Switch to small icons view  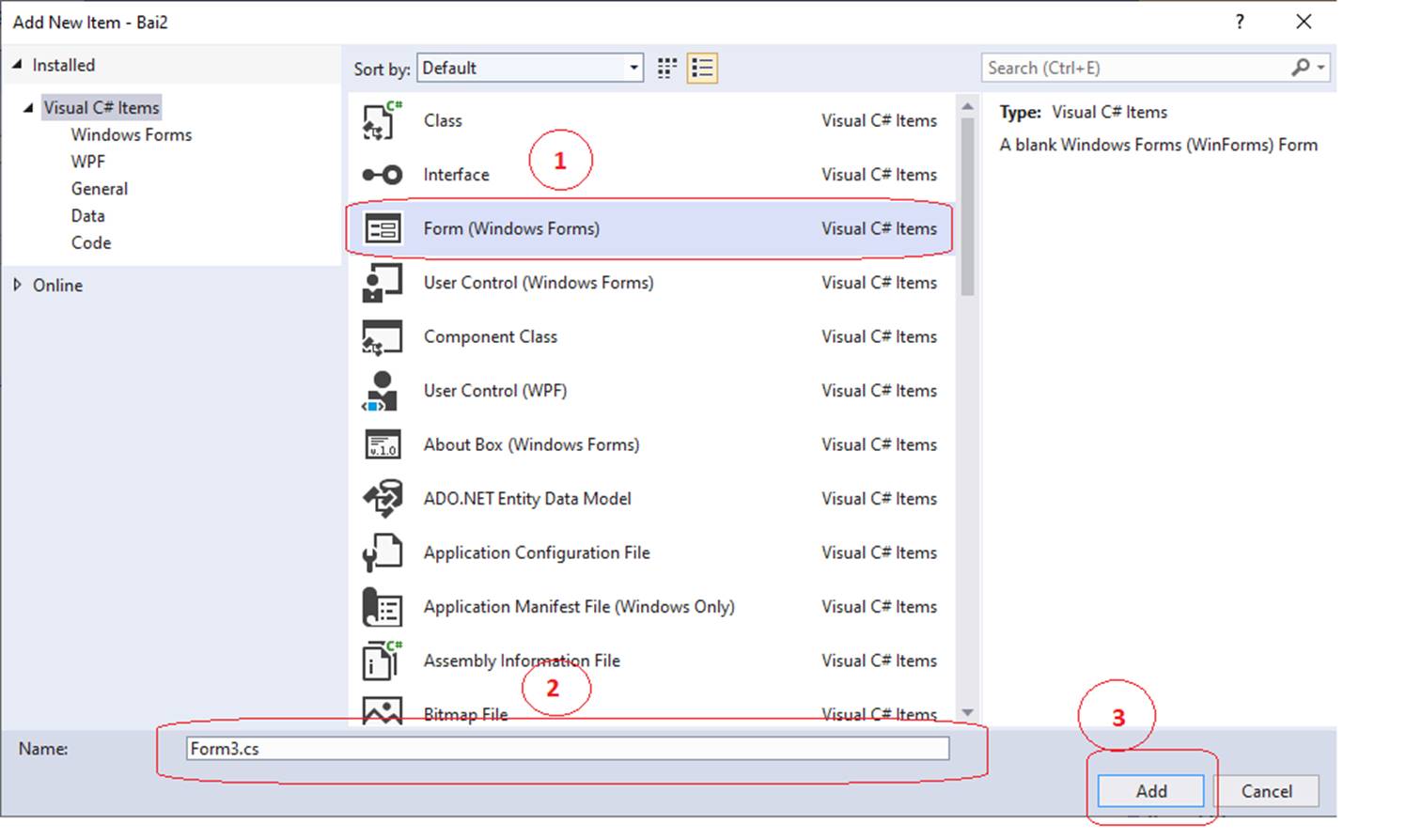[666, 68]
